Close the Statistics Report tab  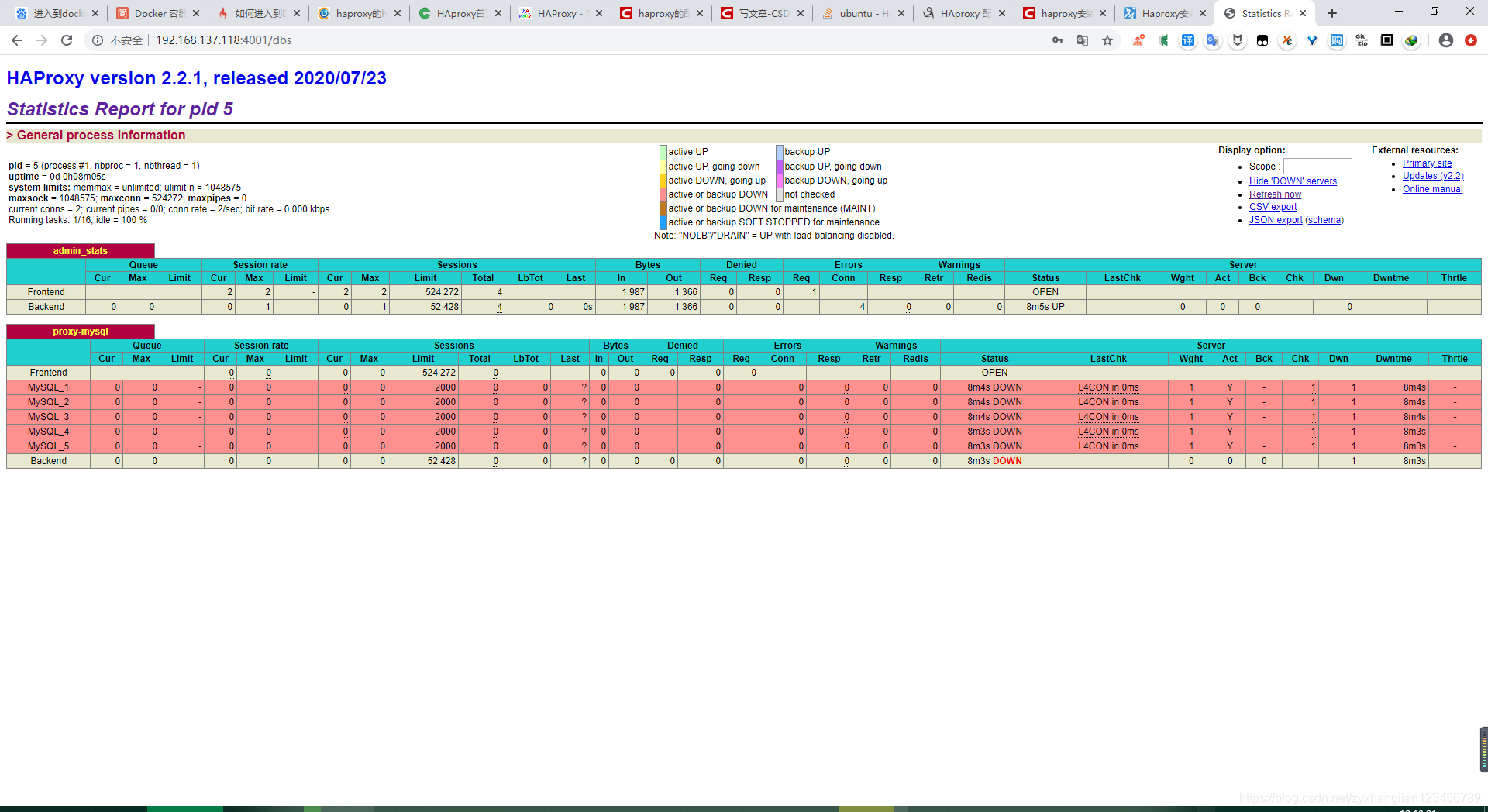(1303, 13)
